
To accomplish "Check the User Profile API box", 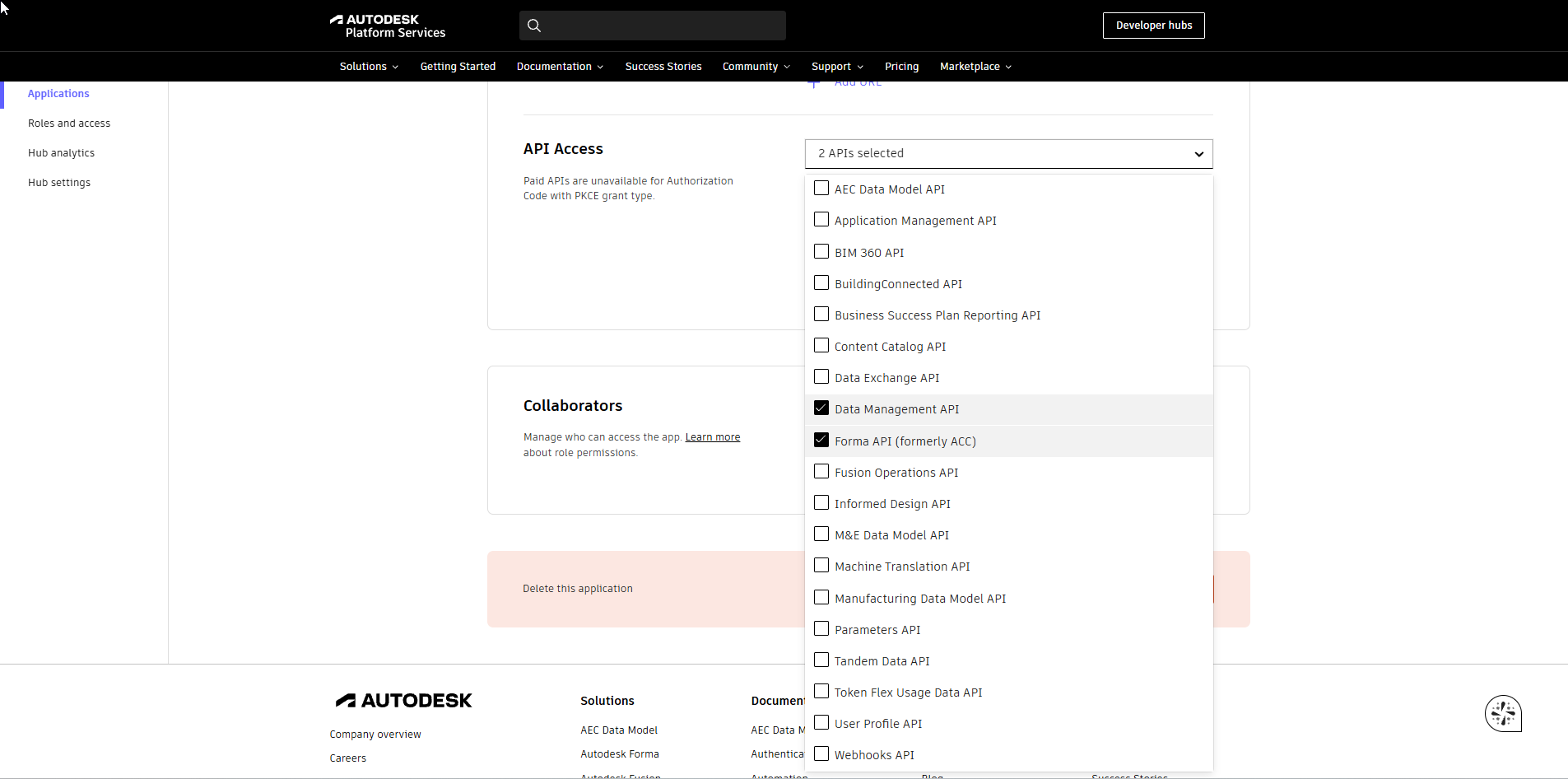I will click(x=821, y=723).
